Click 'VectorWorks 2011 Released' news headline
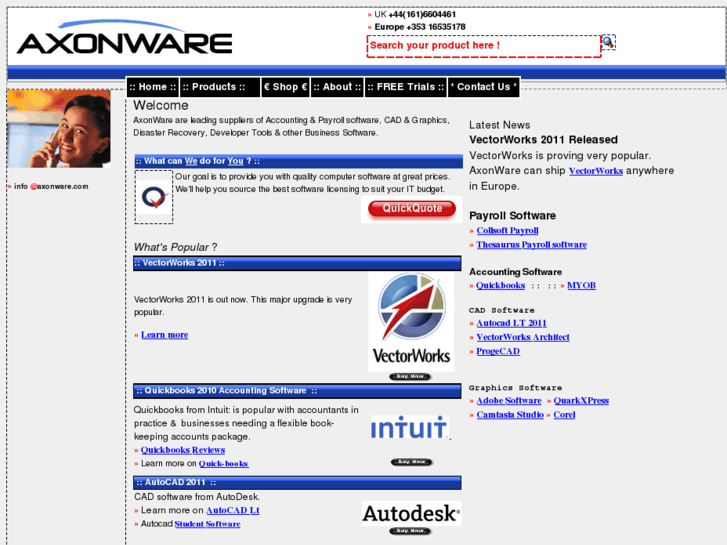The height and width of the screenshot is (545, 727). click(543, 140)
